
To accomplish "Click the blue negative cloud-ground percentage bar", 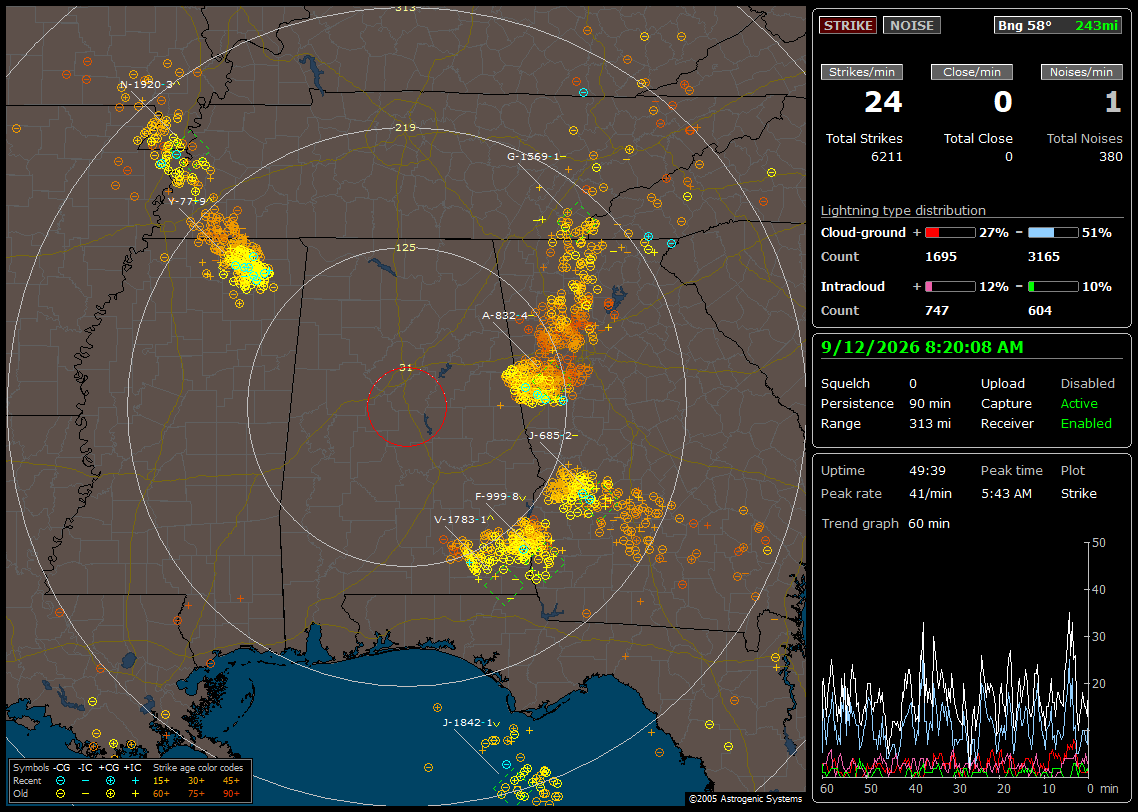I will pyautogui.click(x=1053, y=232).
